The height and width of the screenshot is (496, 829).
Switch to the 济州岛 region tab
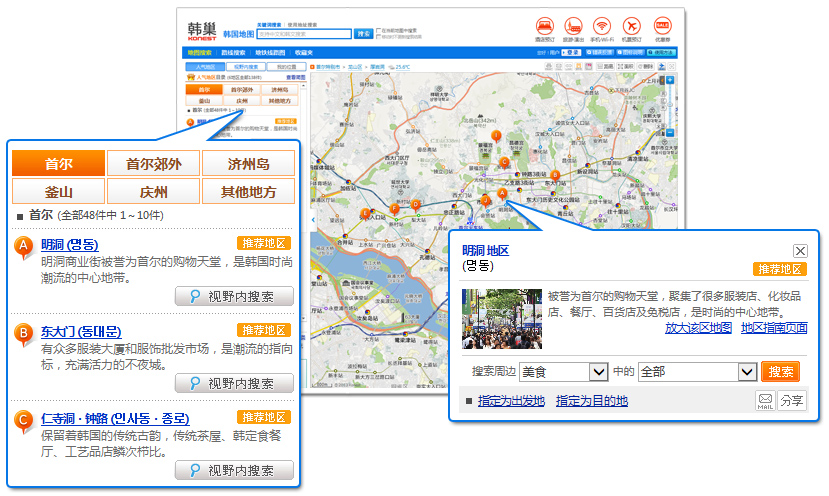tap(248, 164)
